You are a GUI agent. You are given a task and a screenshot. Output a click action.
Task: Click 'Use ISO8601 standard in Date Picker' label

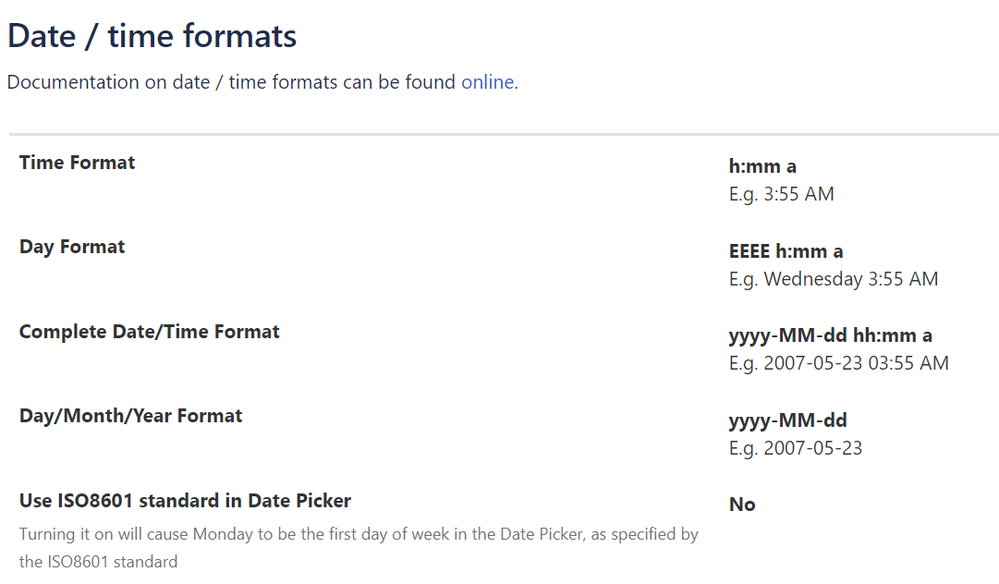click(185, 500)
